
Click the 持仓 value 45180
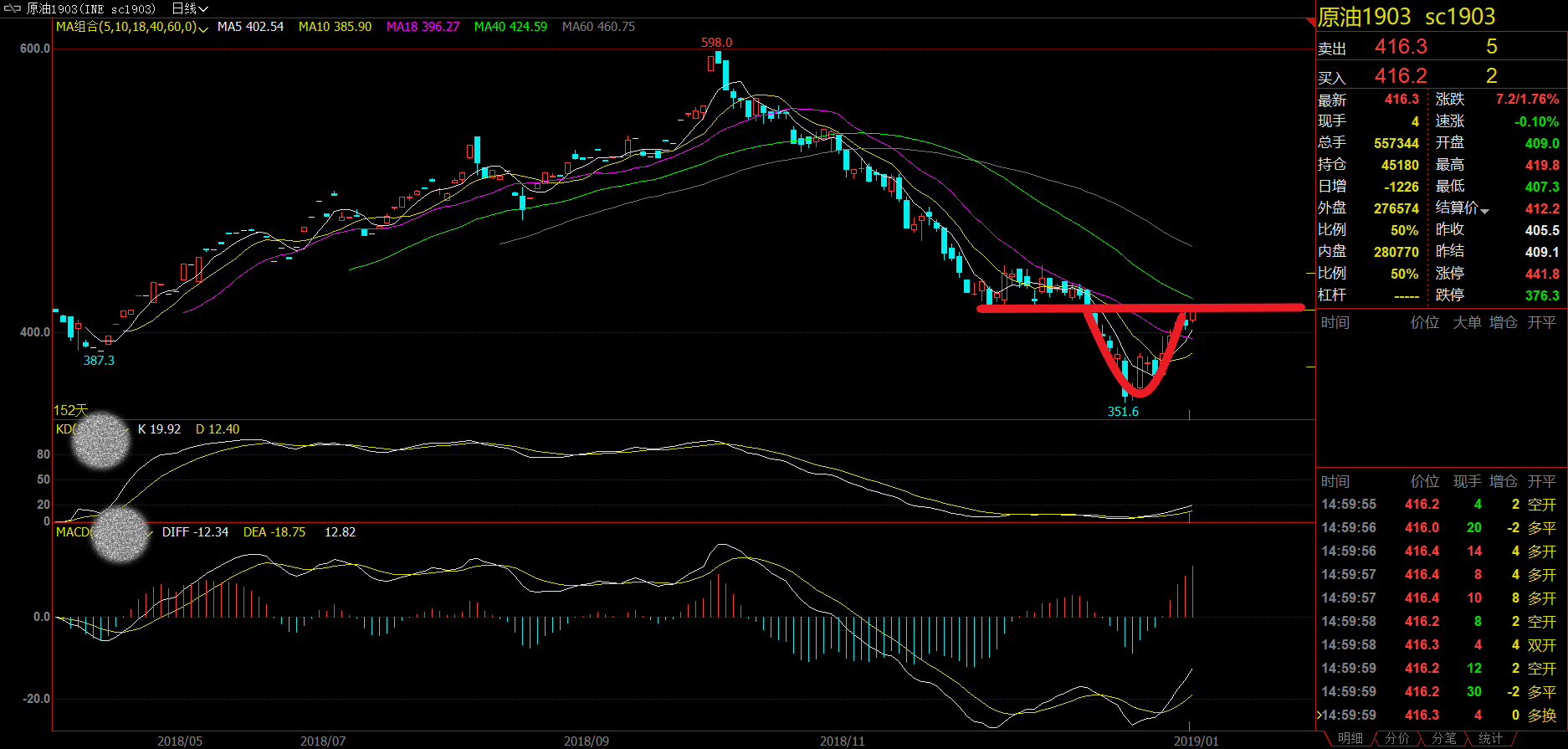coord(1400,165)
